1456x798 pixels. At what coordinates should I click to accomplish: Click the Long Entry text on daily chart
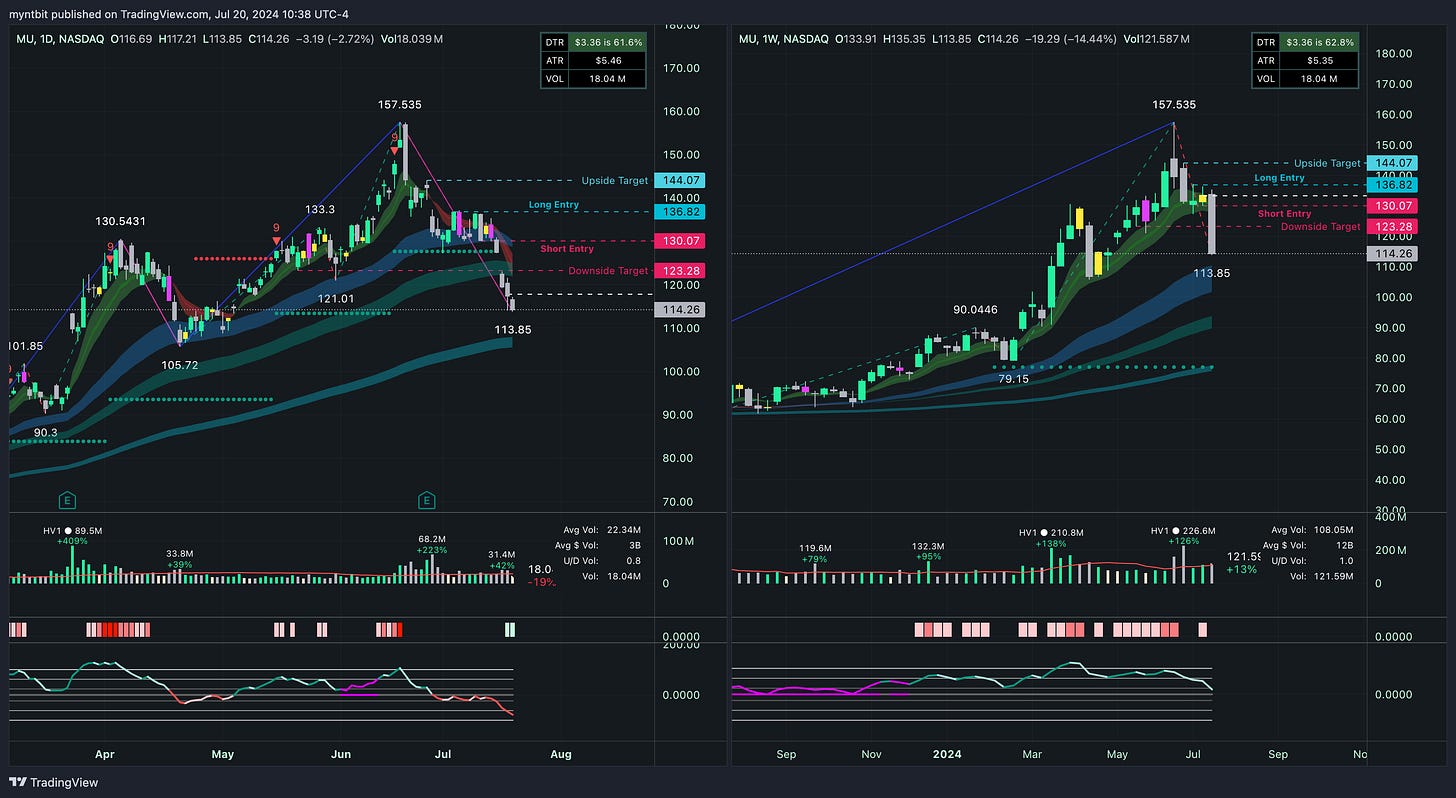click(x=554, y=205)
